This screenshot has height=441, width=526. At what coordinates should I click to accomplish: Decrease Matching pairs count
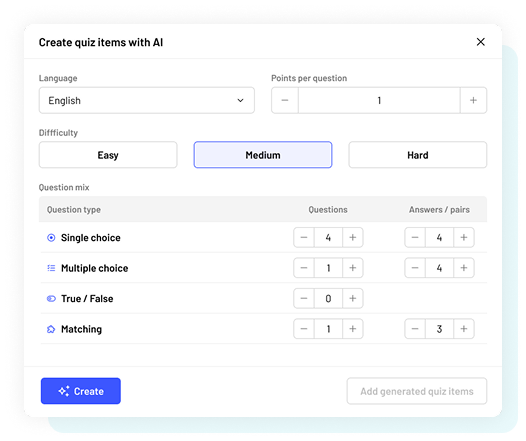tap(415, 329)
